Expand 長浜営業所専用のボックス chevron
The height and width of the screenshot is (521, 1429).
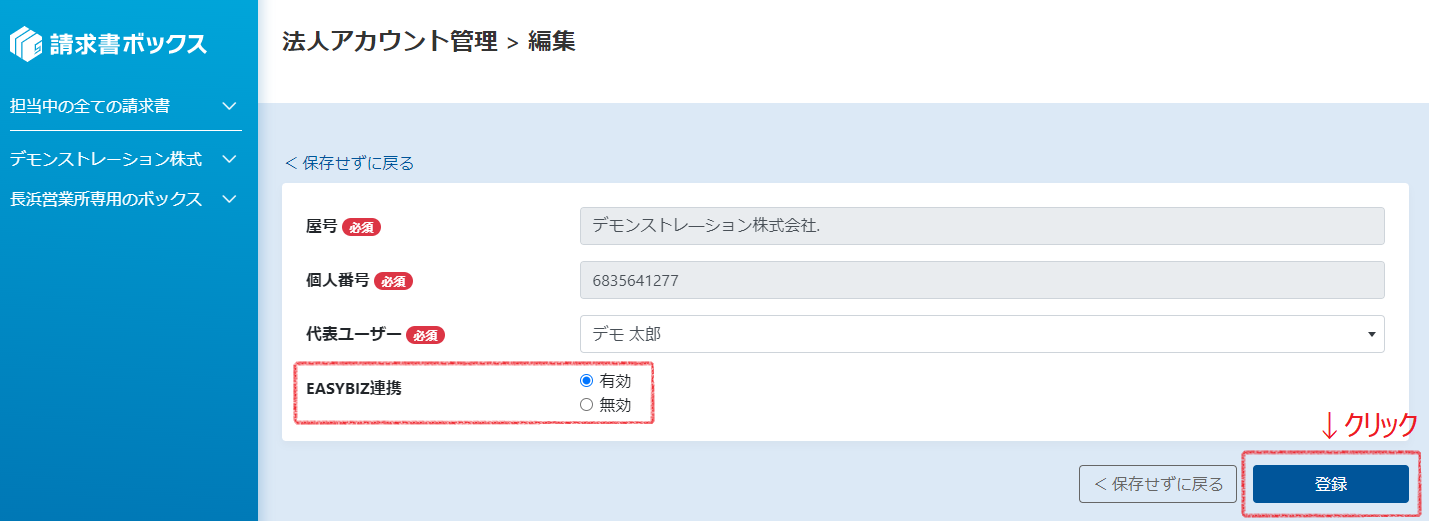[229, 199]
